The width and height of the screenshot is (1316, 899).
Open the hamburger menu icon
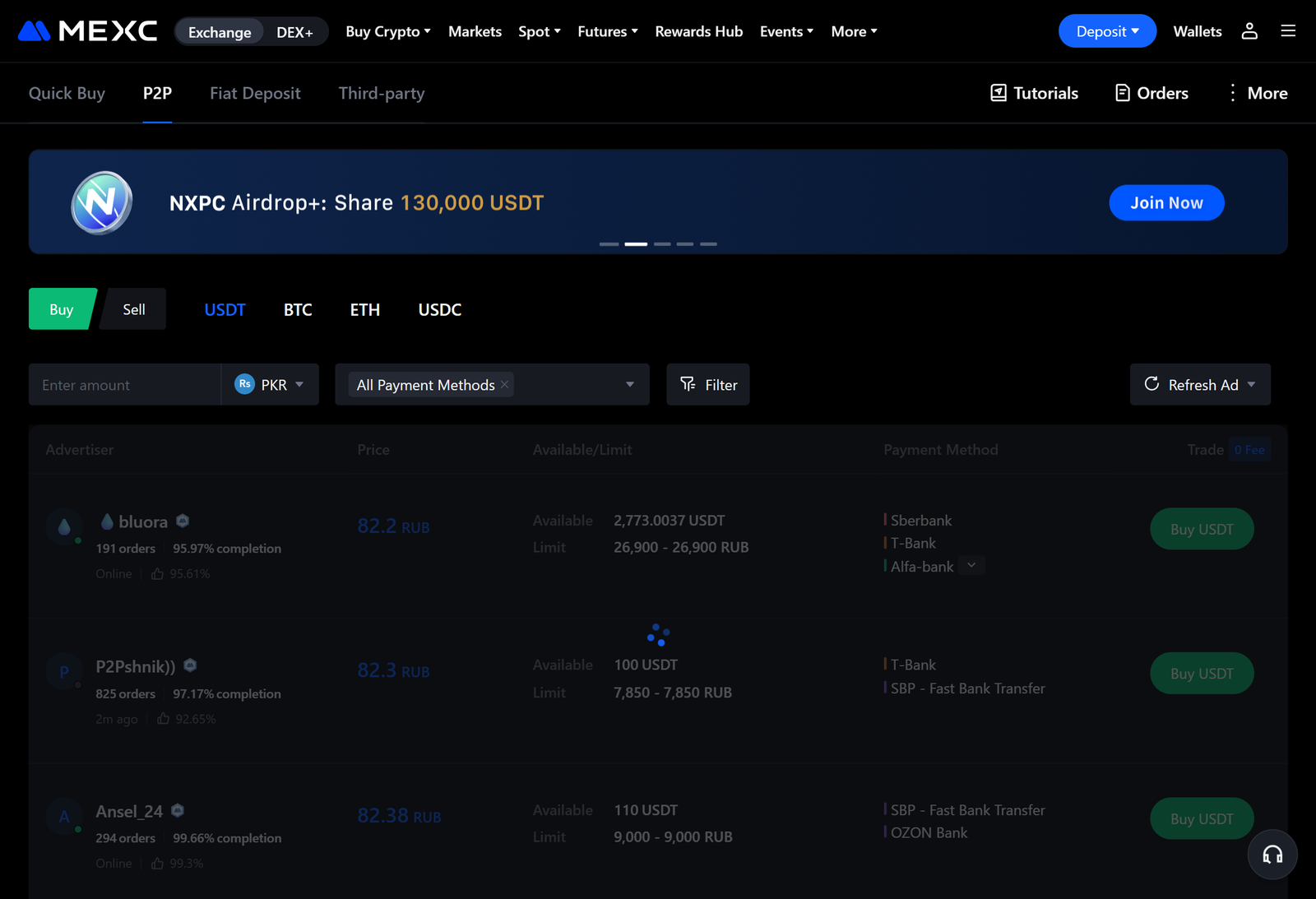pos(1288,31)
